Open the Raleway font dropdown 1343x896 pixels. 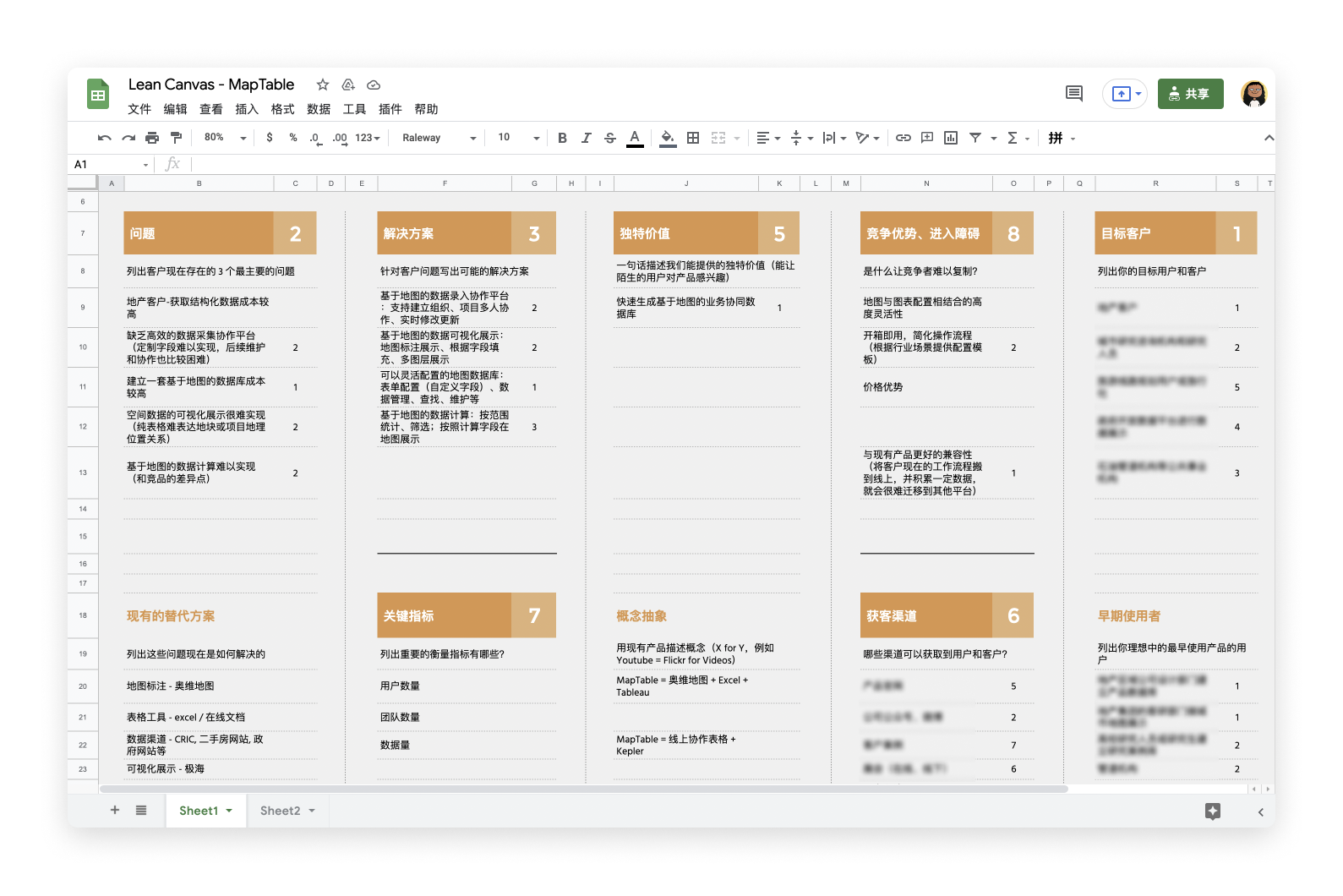pos(439,138)
